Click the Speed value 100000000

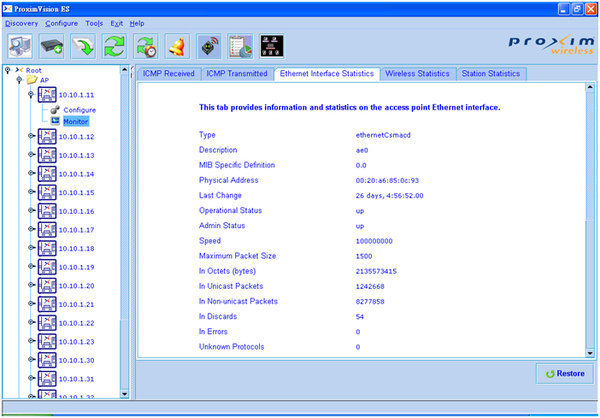pyautogui.click(x=374, y=241)
